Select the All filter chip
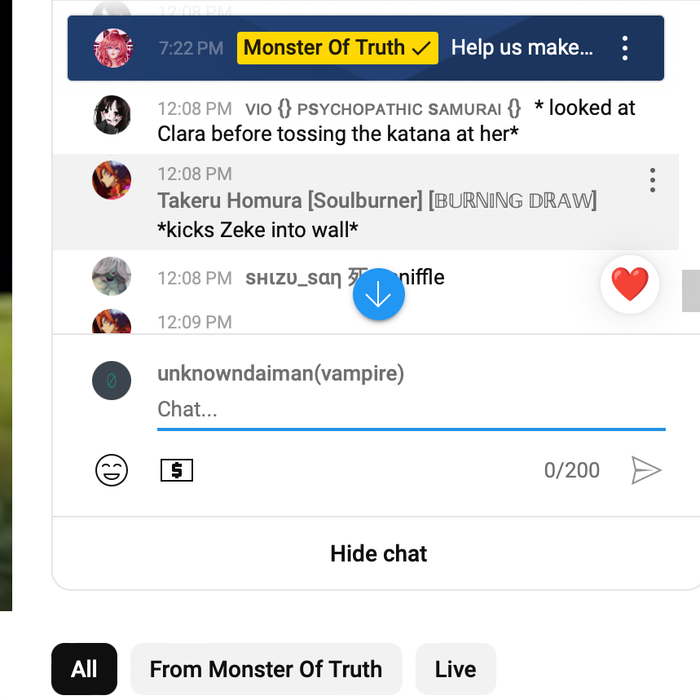This screenshot has height=700, width=700. (x=84, y=669)
